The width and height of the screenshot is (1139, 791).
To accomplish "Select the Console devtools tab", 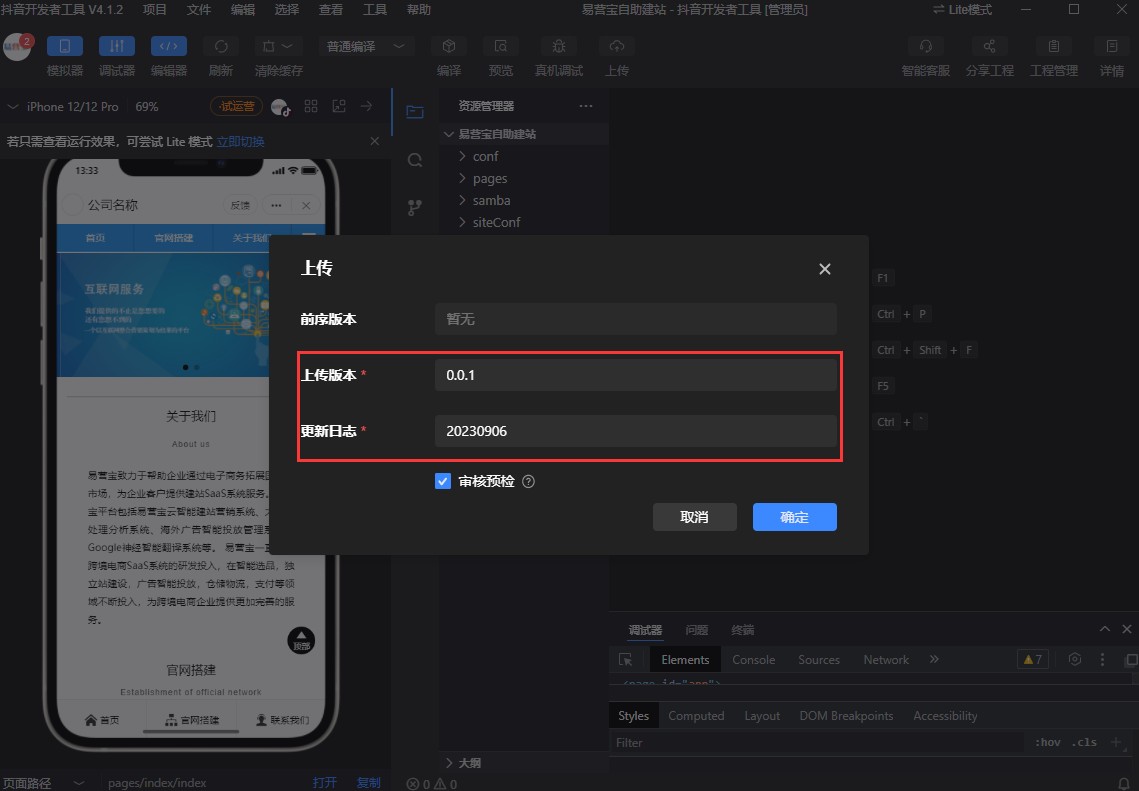I will click(x=753, y=660).
